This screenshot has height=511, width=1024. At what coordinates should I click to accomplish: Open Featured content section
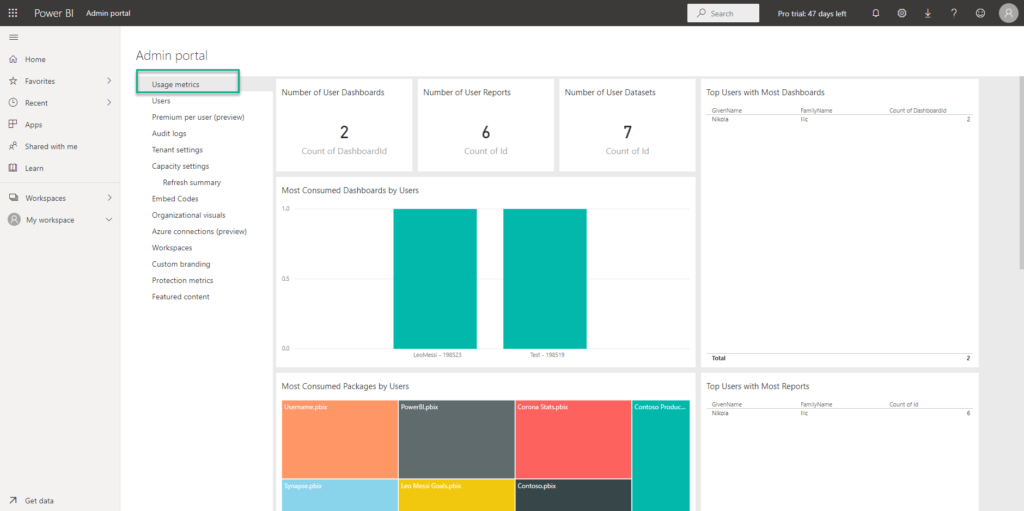[x=180, y=297]
